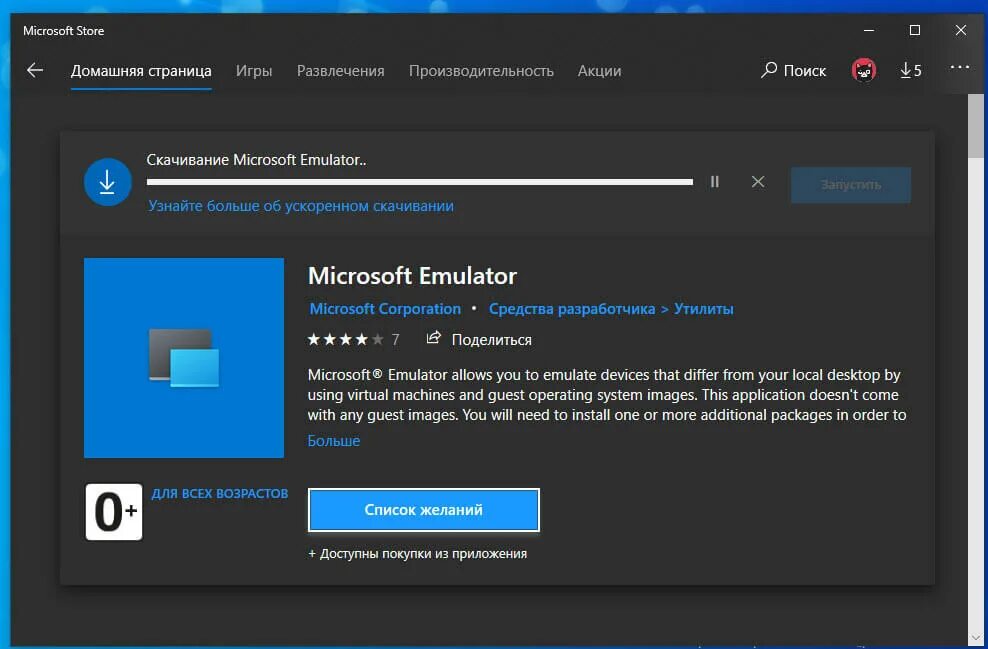988x649 pixels.
Task: Switch to the Игры tab
Action: pyautogui.click(x=254, y=71)
